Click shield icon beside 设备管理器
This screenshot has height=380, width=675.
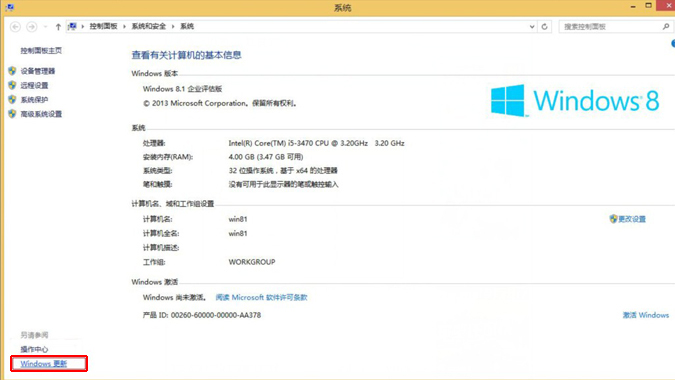pos(12,71)
